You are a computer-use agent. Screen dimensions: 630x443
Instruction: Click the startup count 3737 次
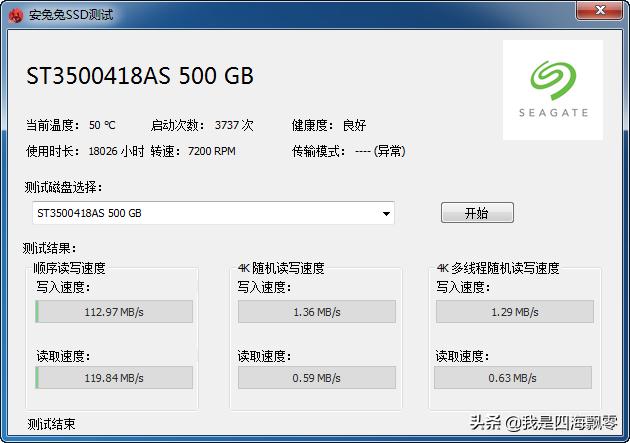pyautogui.click(x=234, y=125)
